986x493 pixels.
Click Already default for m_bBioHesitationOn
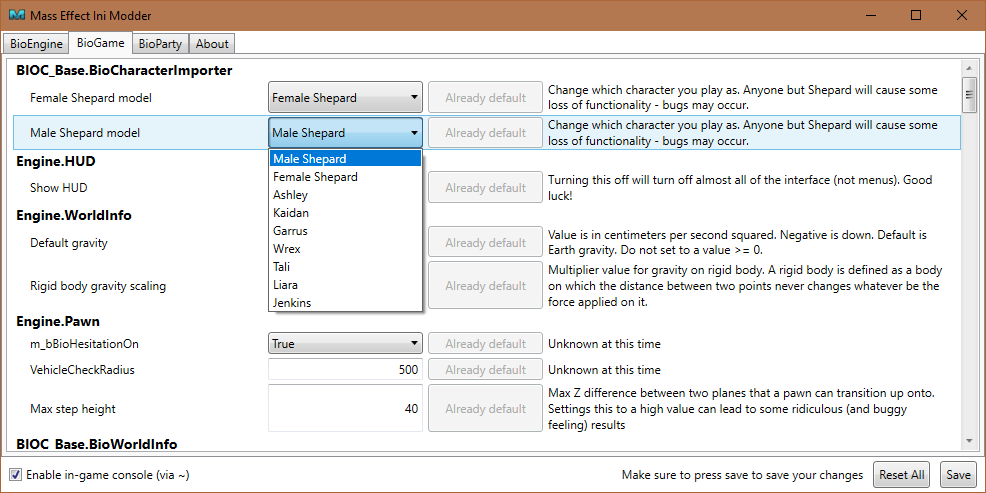click(485, 344)
